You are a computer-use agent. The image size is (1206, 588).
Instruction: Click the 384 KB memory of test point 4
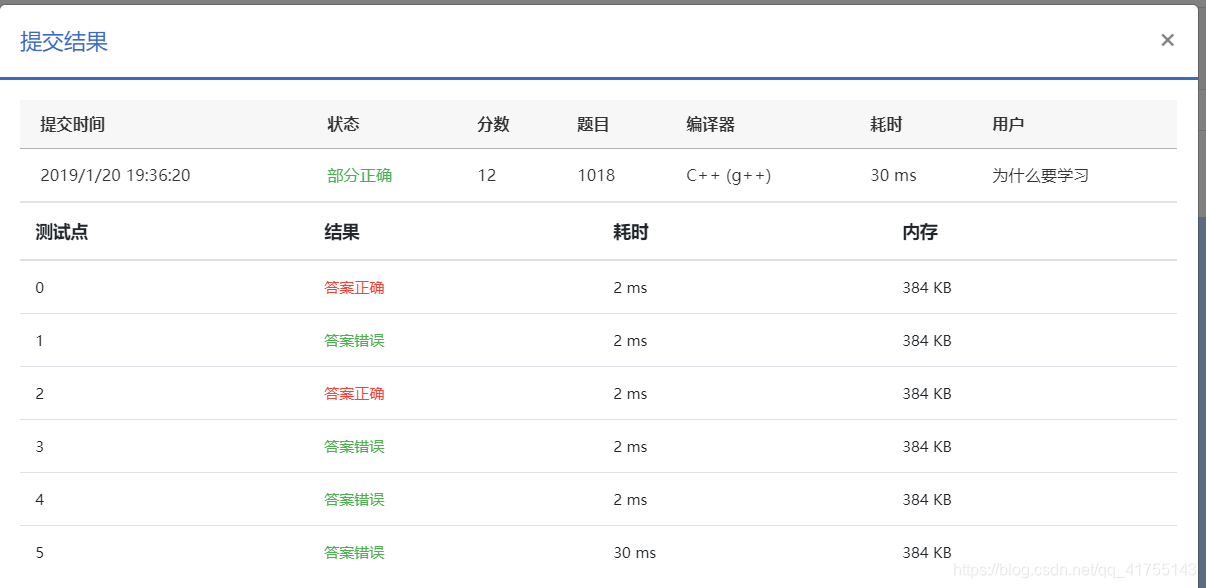click(927, 500)
